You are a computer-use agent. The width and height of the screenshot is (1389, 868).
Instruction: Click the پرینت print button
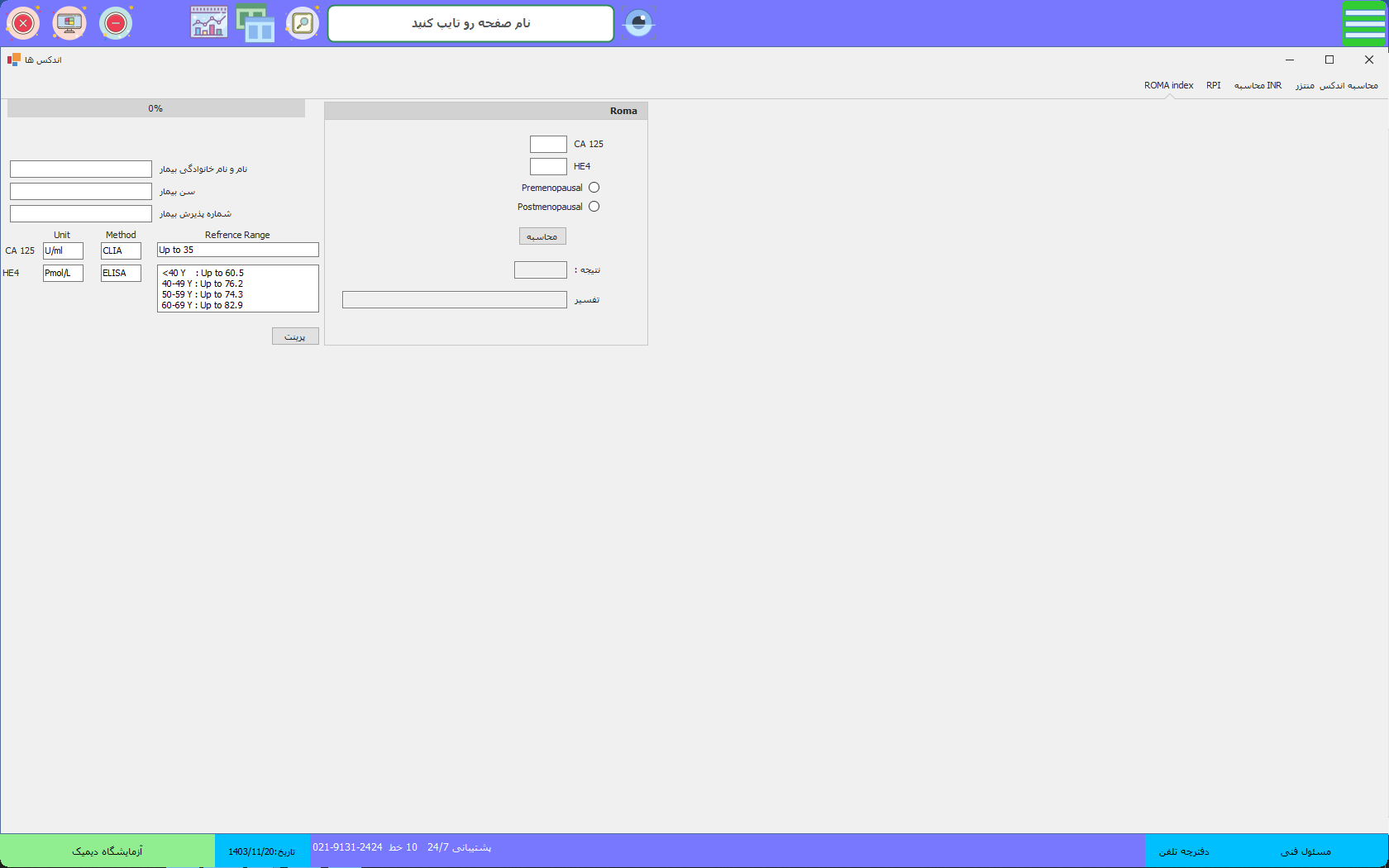tap(295, 336)
